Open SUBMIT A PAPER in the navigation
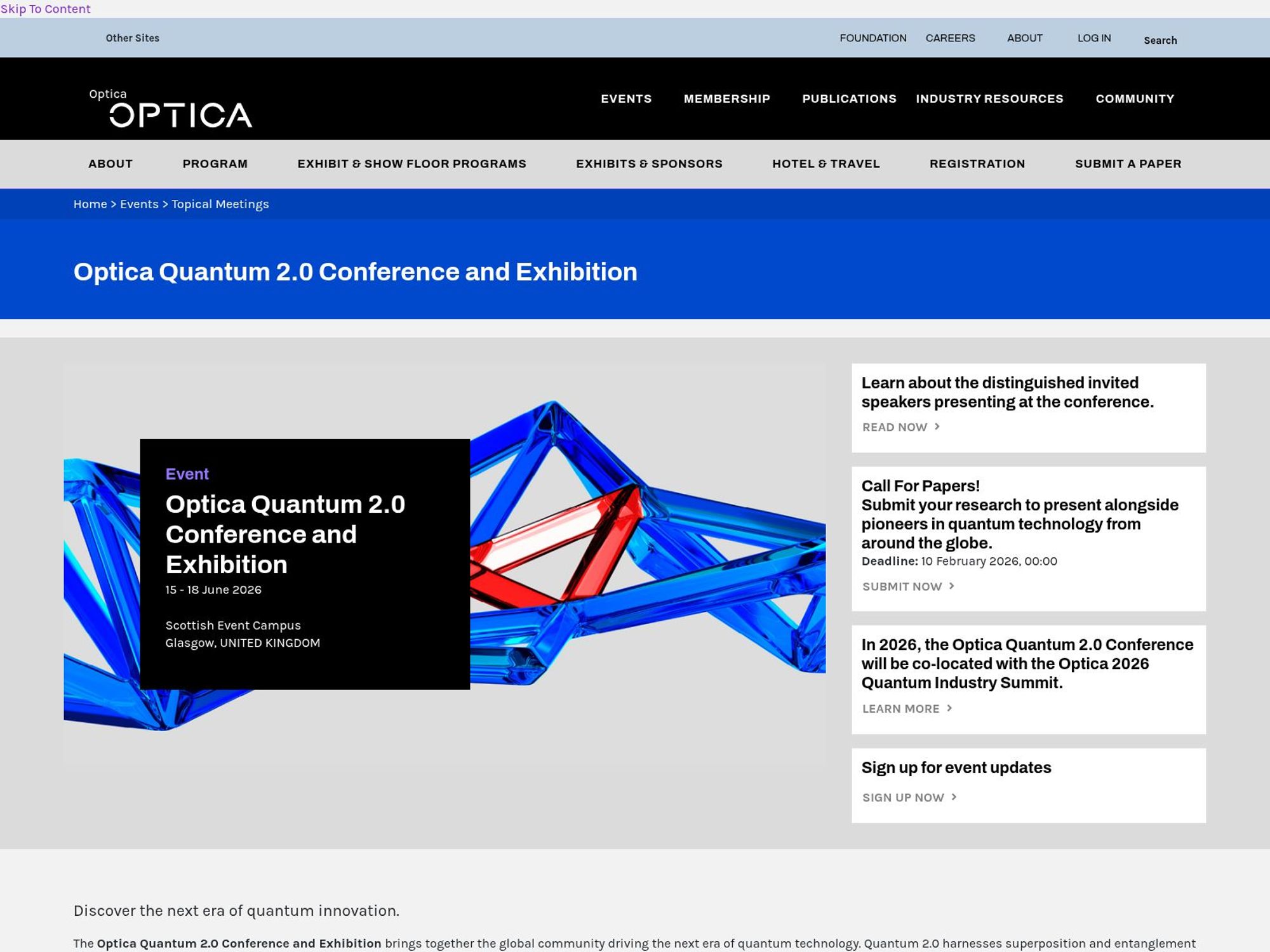This screenshot has height=952, width=1270. tap(1128, 163)
